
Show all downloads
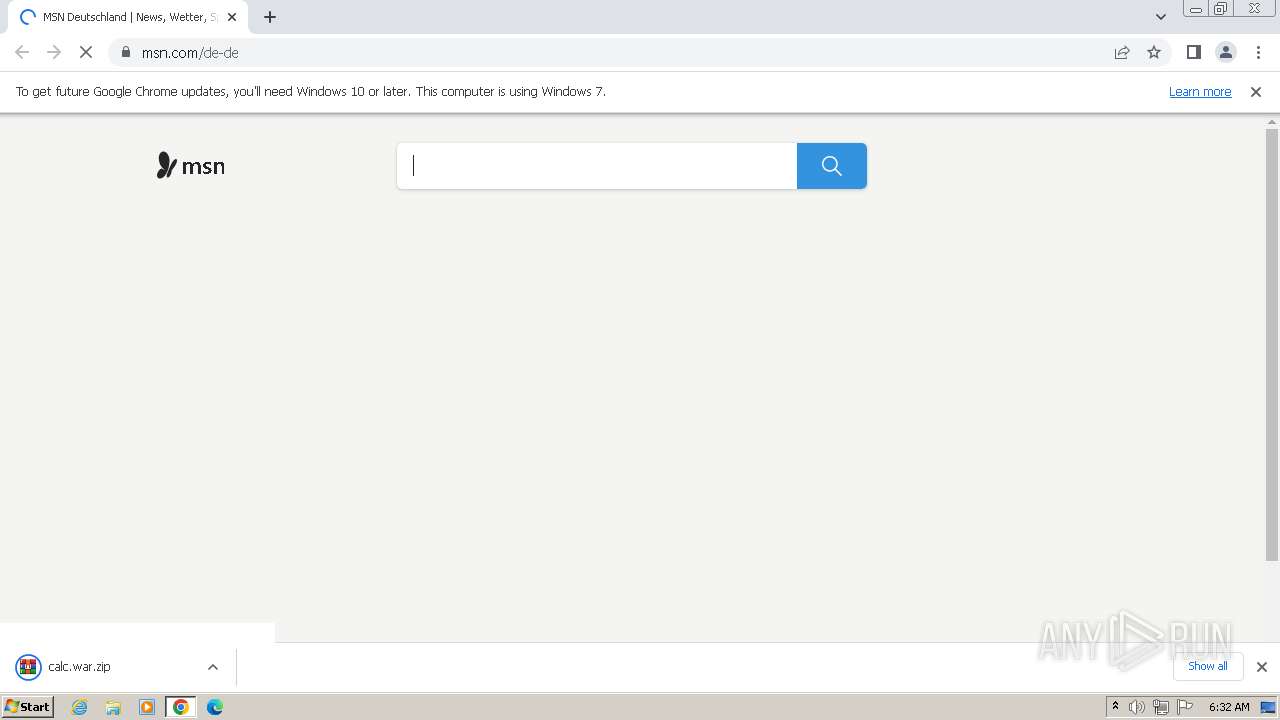coord(1208,666)
